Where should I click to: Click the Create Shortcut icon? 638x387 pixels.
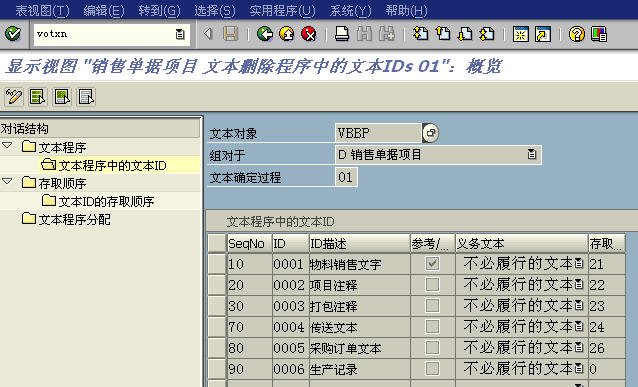tap(543, 34)
